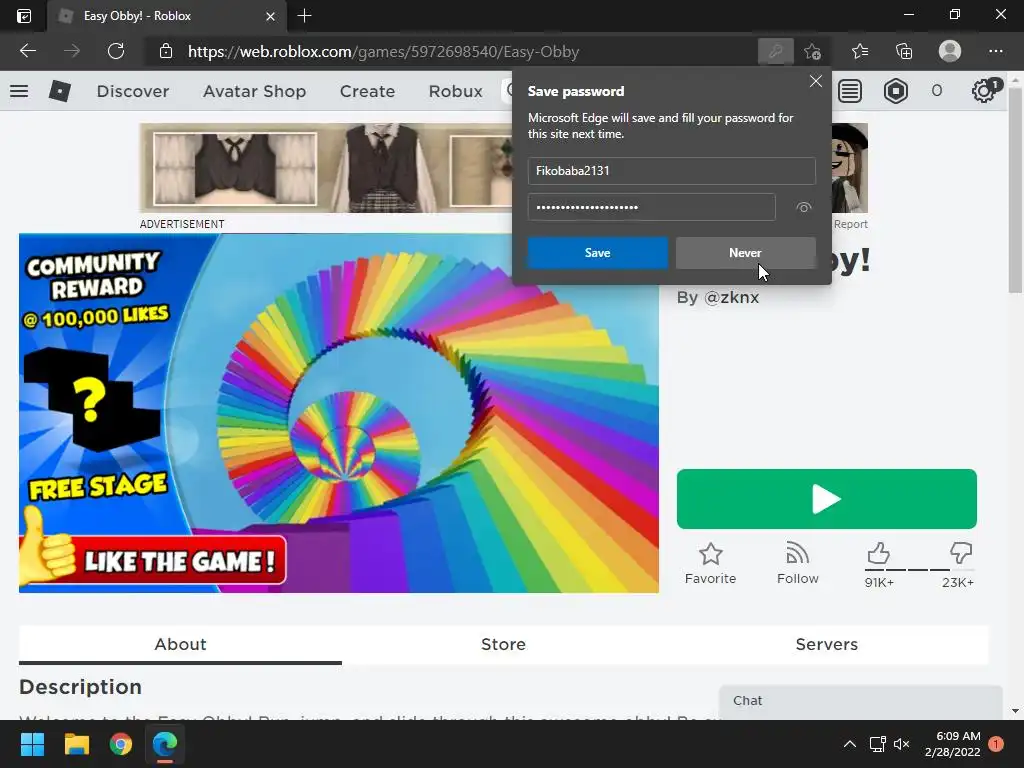1024x768 pixels.
Task: Choose Never save password
Action: click(x=745, y=253)
